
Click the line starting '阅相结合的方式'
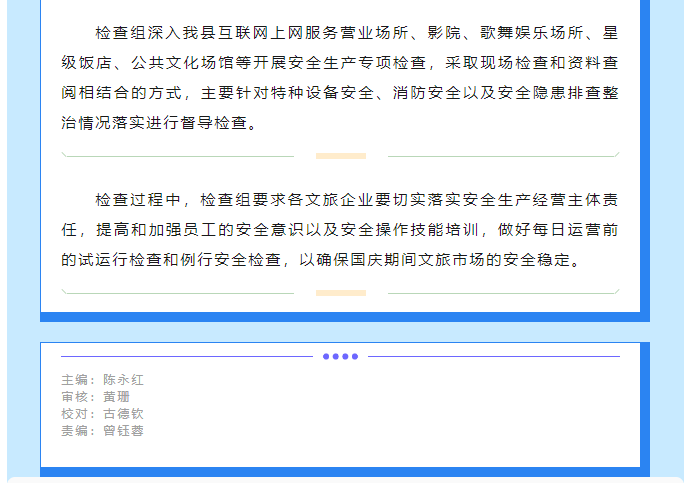pyautogui.click(x=340, y=93)
